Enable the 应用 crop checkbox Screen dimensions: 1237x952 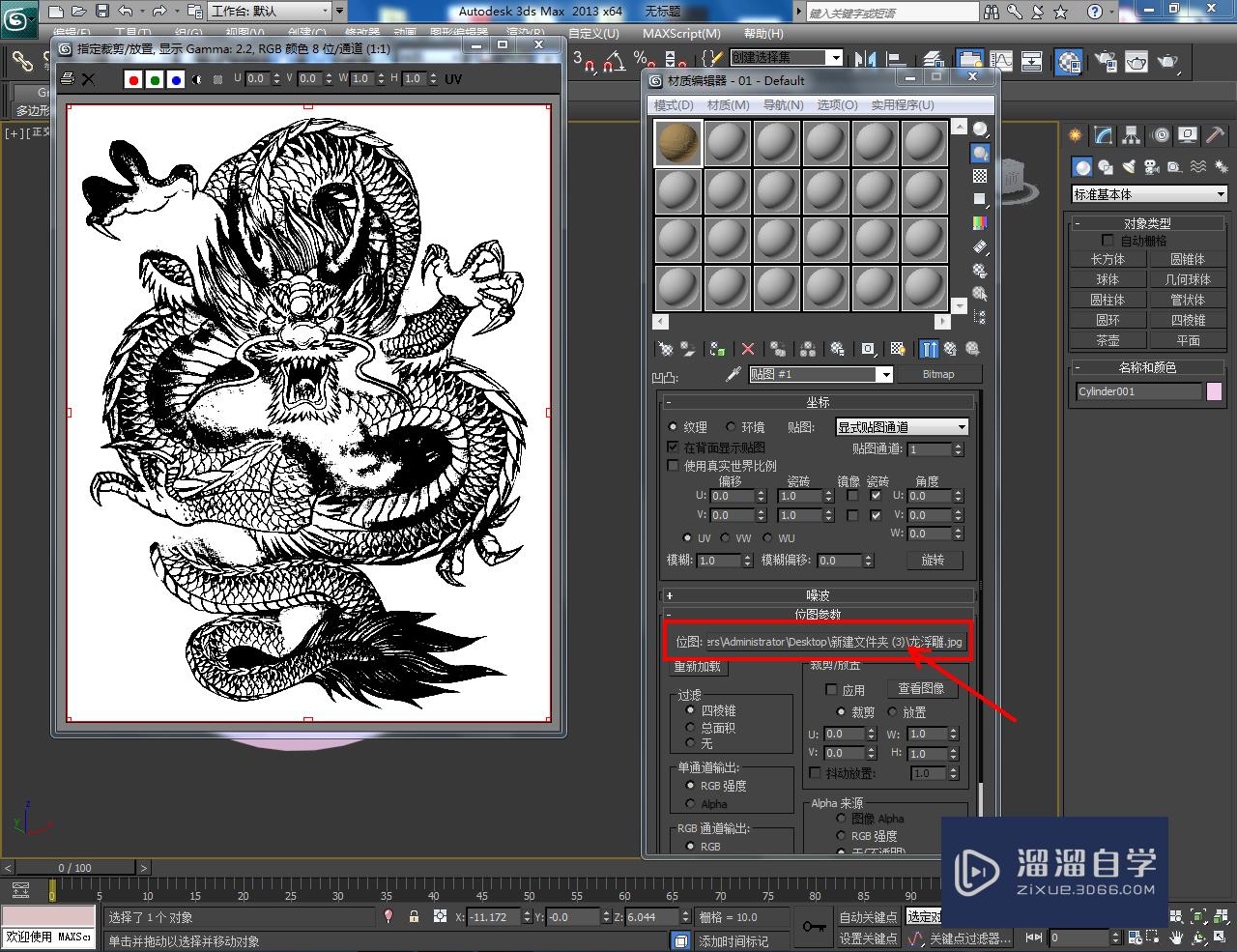[x=831, y=690]
